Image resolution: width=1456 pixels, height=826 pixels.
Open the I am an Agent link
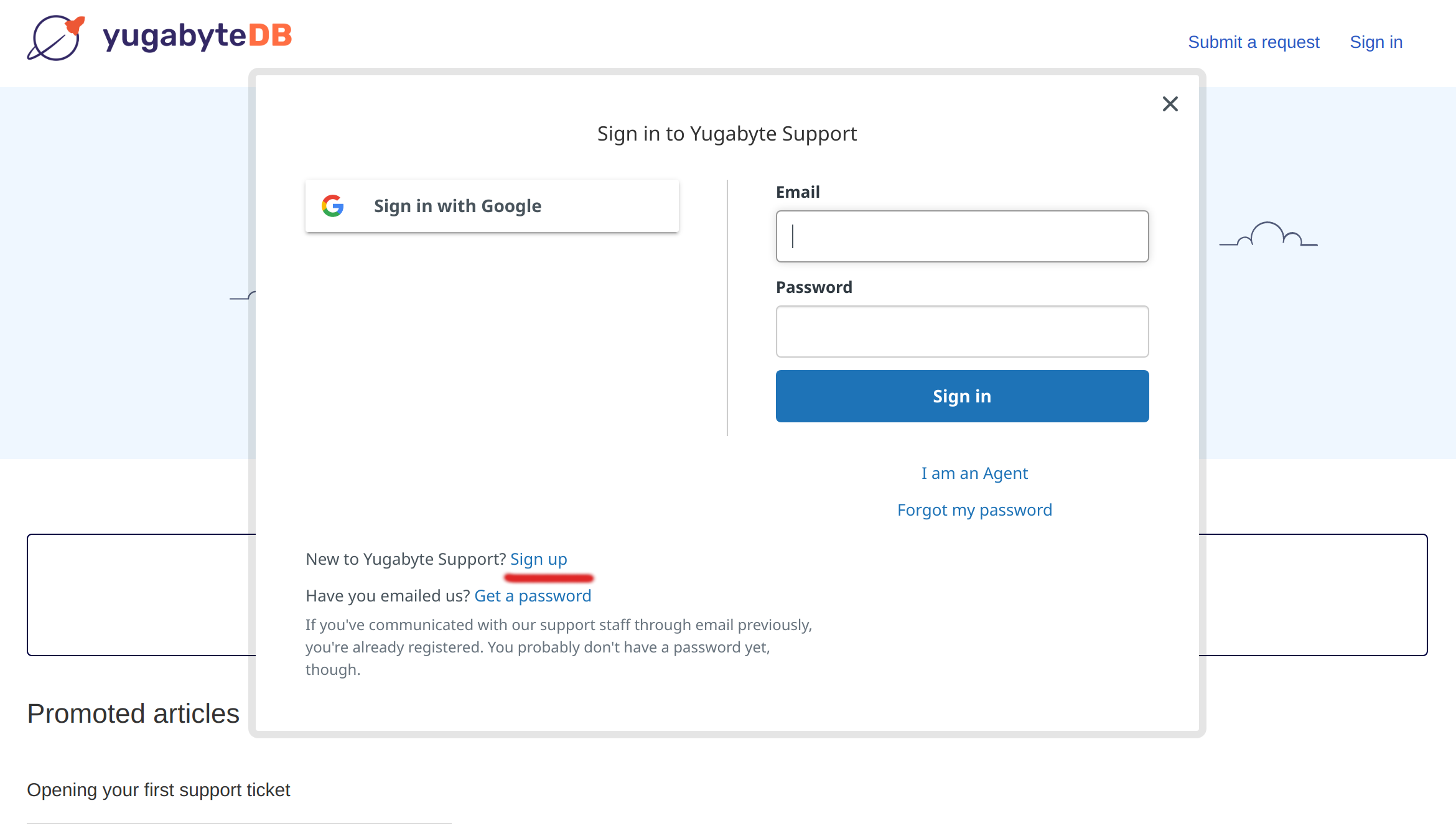[974, 473]
